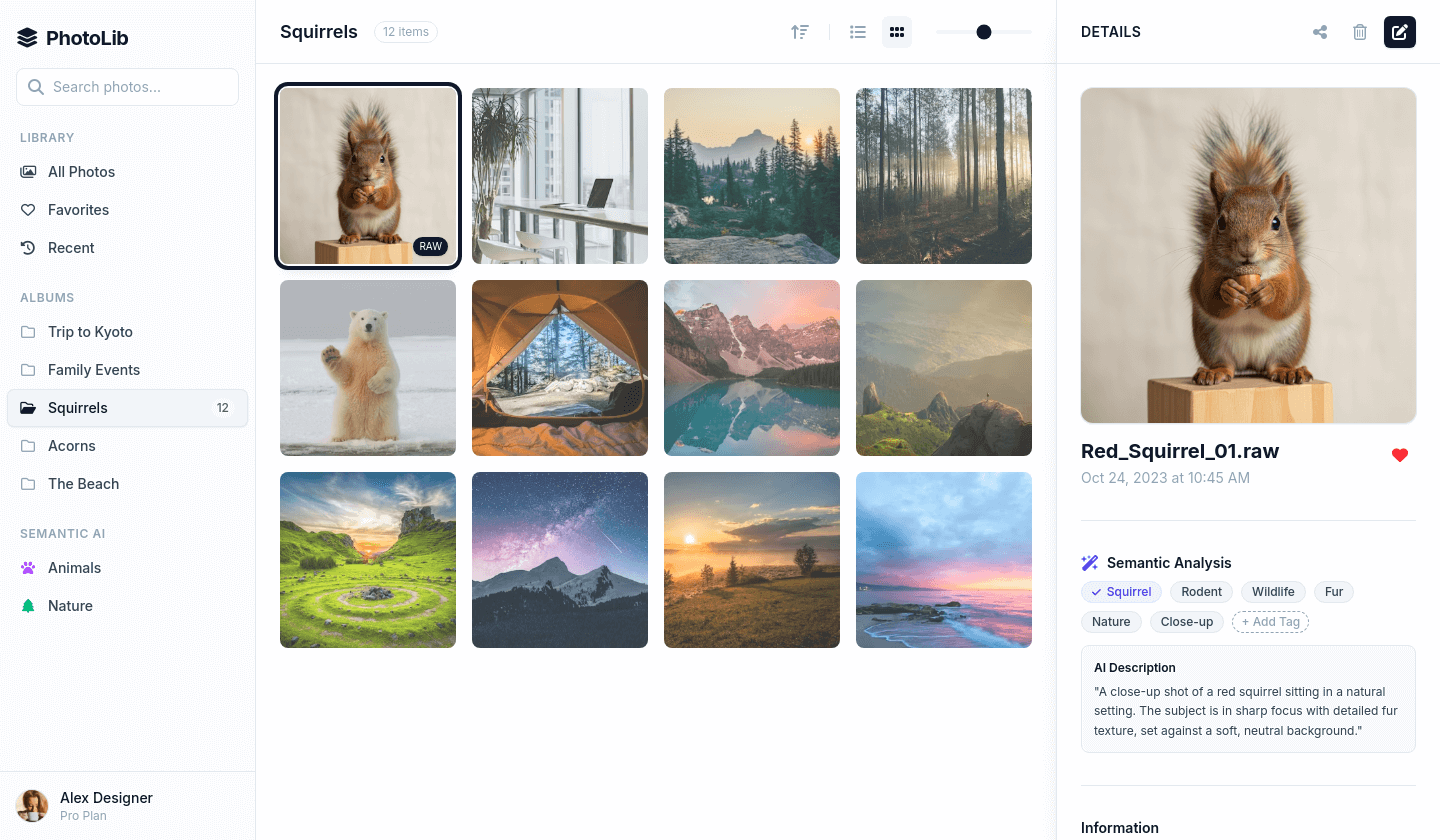Click the thumbnail size slider handle

point(984,32)
